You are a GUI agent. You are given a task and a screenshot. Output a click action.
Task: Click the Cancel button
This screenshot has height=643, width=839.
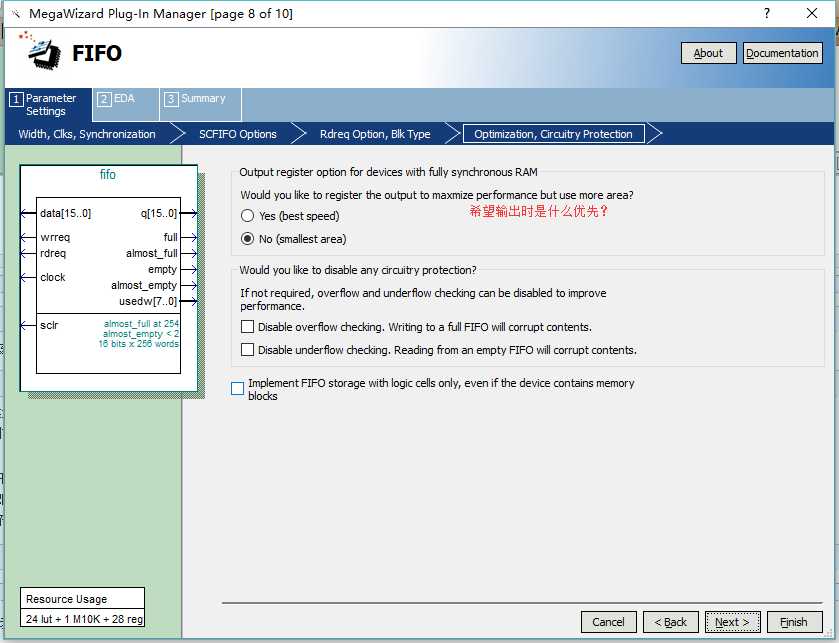coord(608,622)
